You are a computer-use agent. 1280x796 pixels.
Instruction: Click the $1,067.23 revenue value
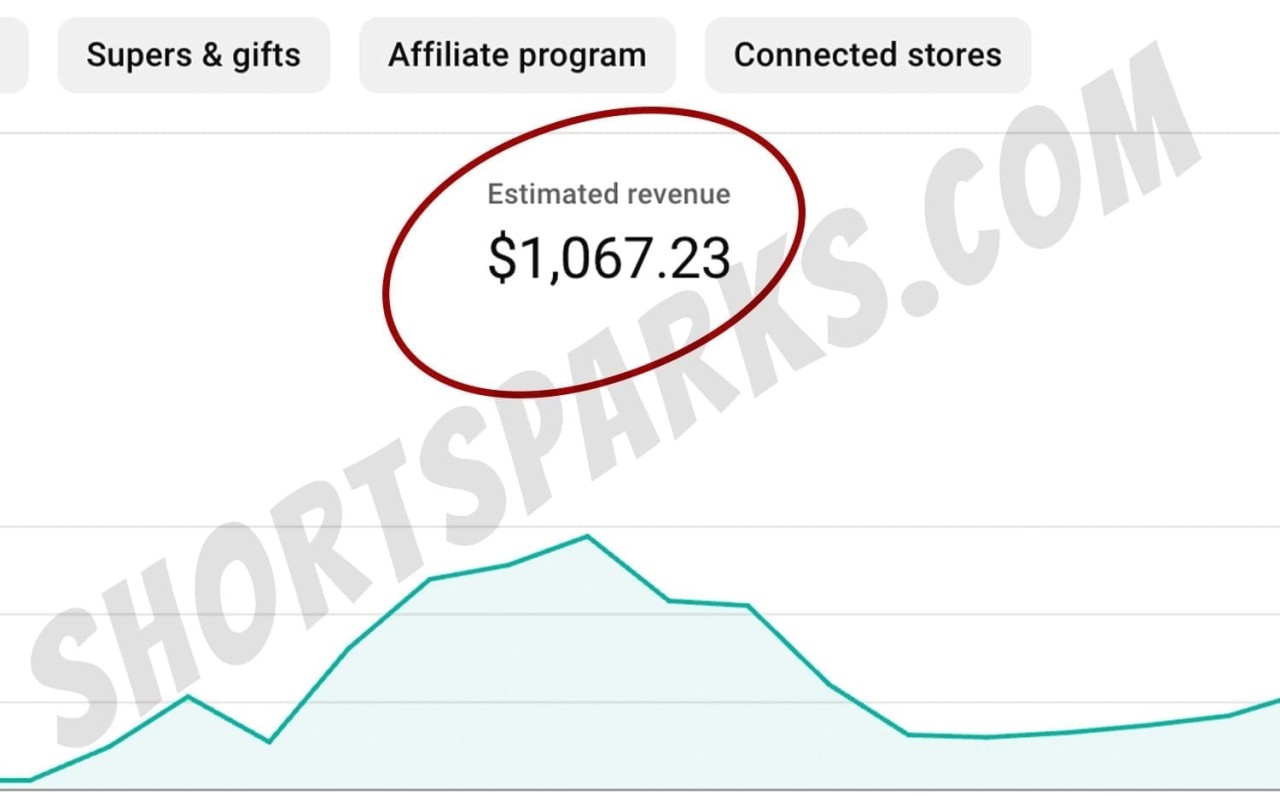(x=608, y=259)
